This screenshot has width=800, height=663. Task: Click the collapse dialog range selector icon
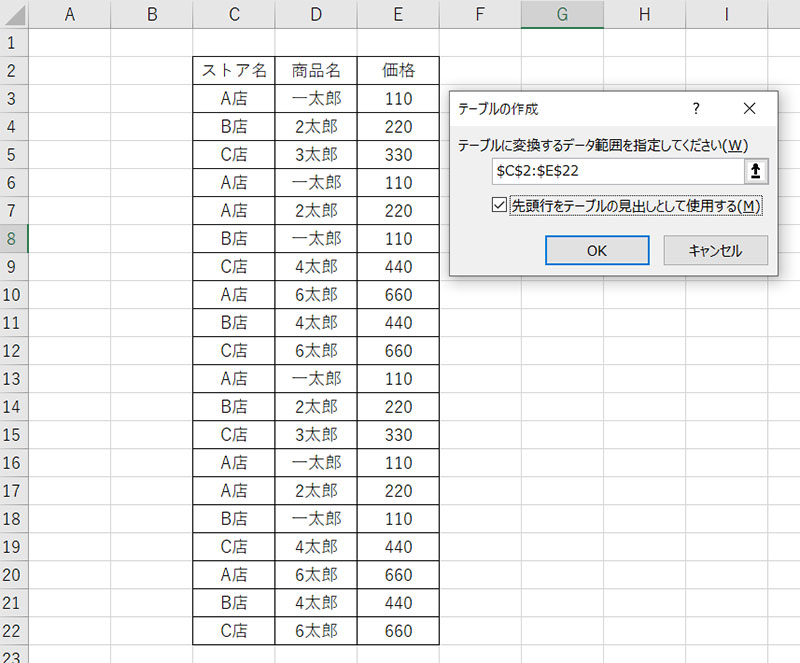coord(756,171)
